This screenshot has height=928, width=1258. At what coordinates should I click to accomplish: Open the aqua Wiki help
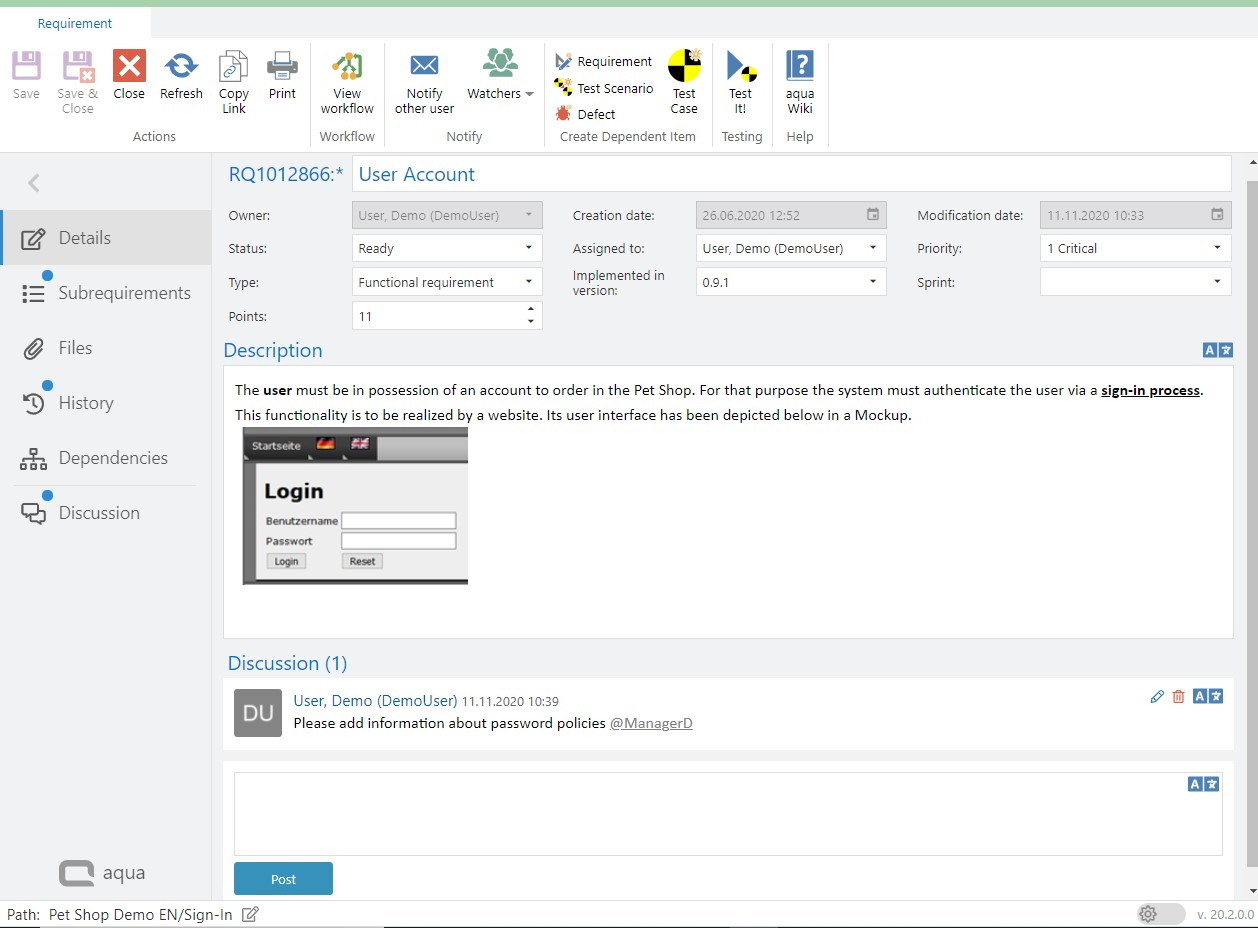click(x=799, y=67)
